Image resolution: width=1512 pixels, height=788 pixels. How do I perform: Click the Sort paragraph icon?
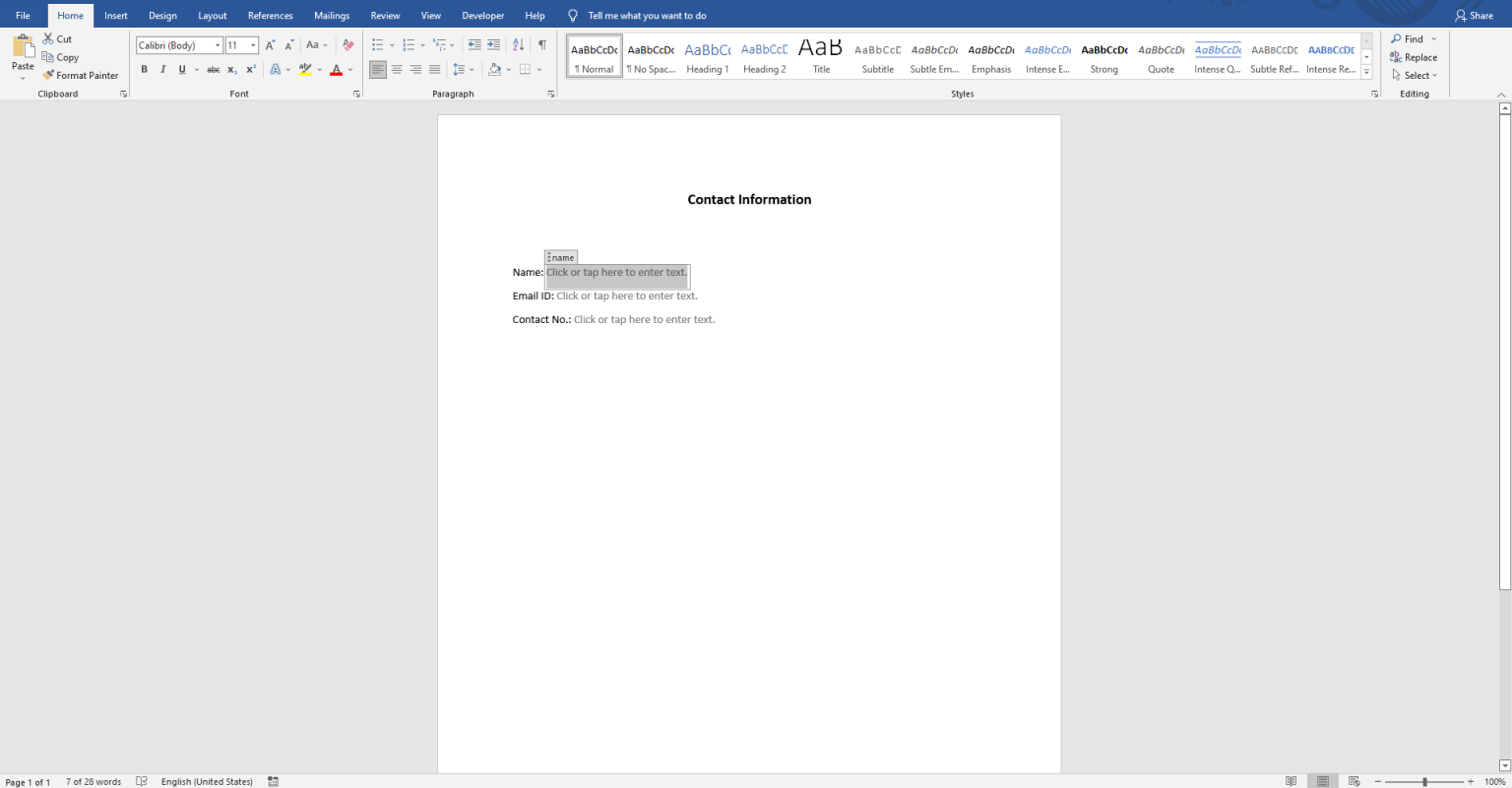click(518, 45)
